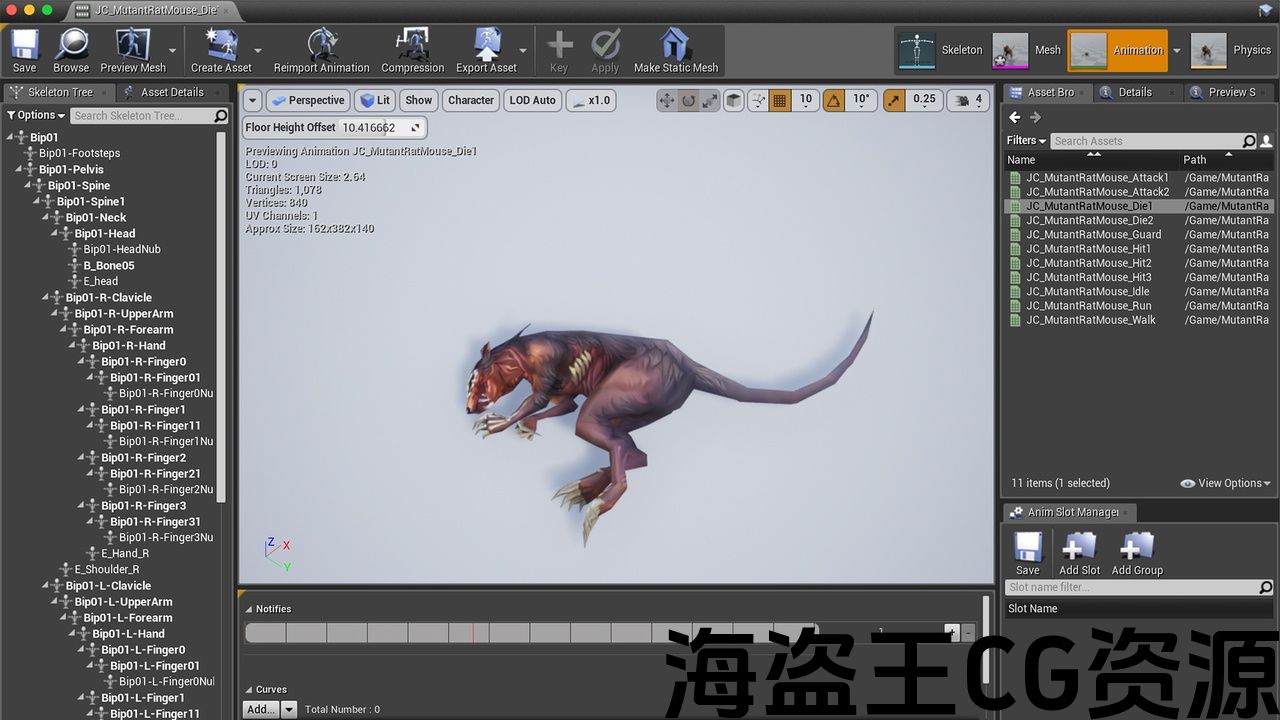Open the Filters dropdown in Asset Browser
1280x720 pixels.
click(1026, 141)
